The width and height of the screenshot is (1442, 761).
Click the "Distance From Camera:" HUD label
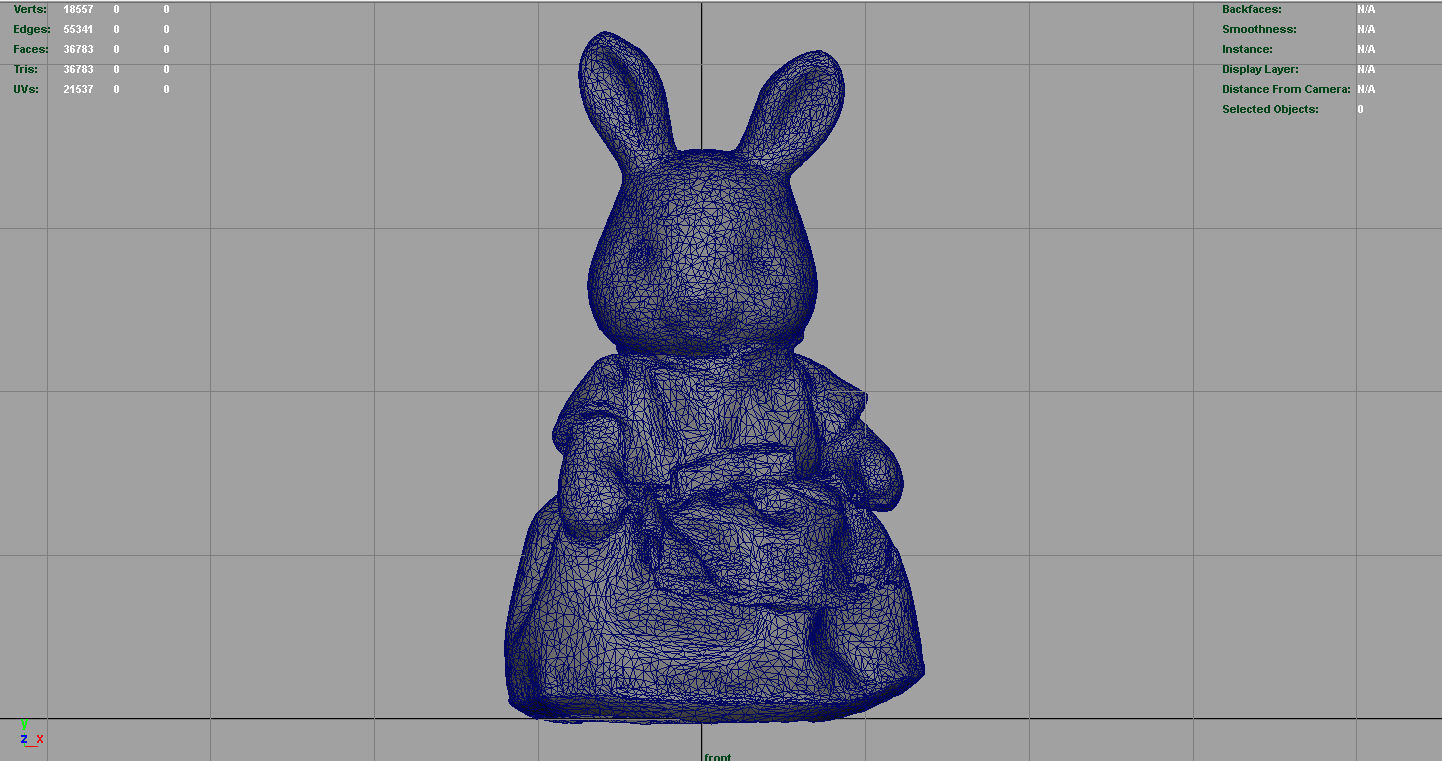1286,89
